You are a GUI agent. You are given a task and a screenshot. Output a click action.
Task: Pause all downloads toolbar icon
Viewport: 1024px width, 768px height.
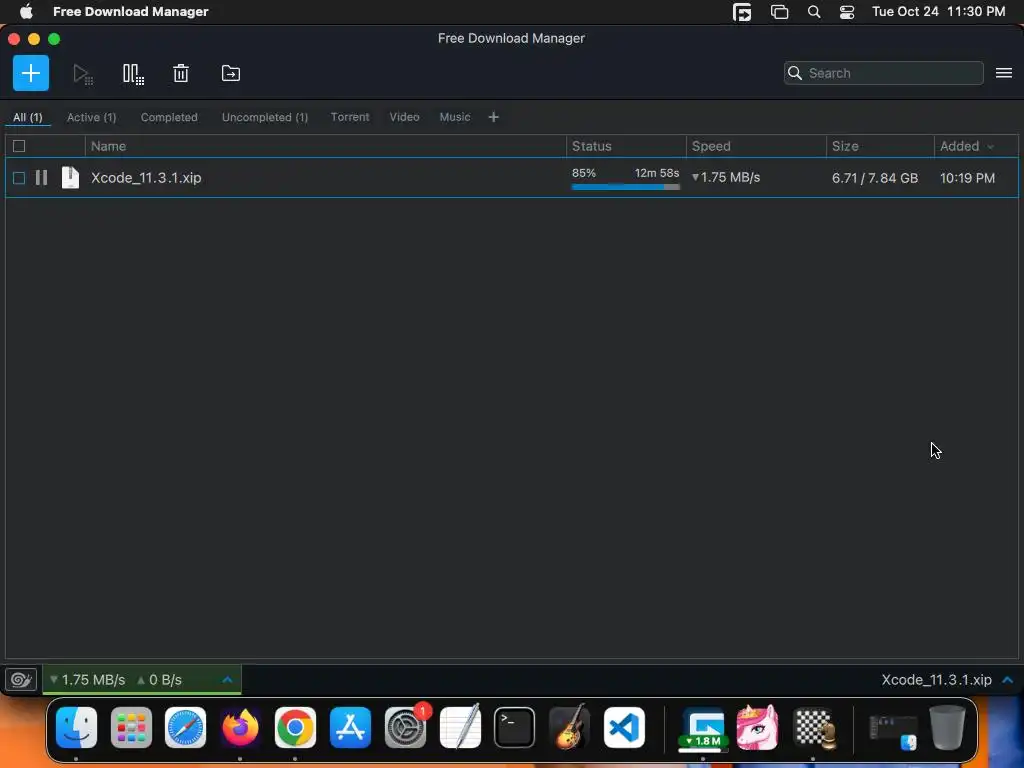pos(133,74)
